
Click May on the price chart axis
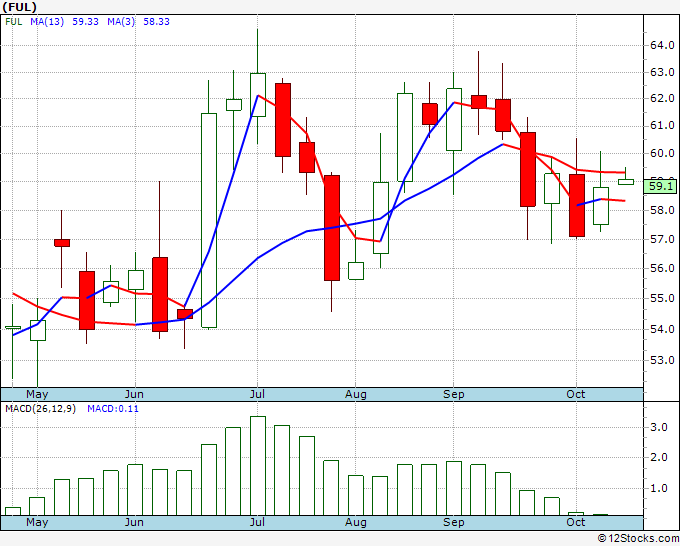[x=37, y=394]
